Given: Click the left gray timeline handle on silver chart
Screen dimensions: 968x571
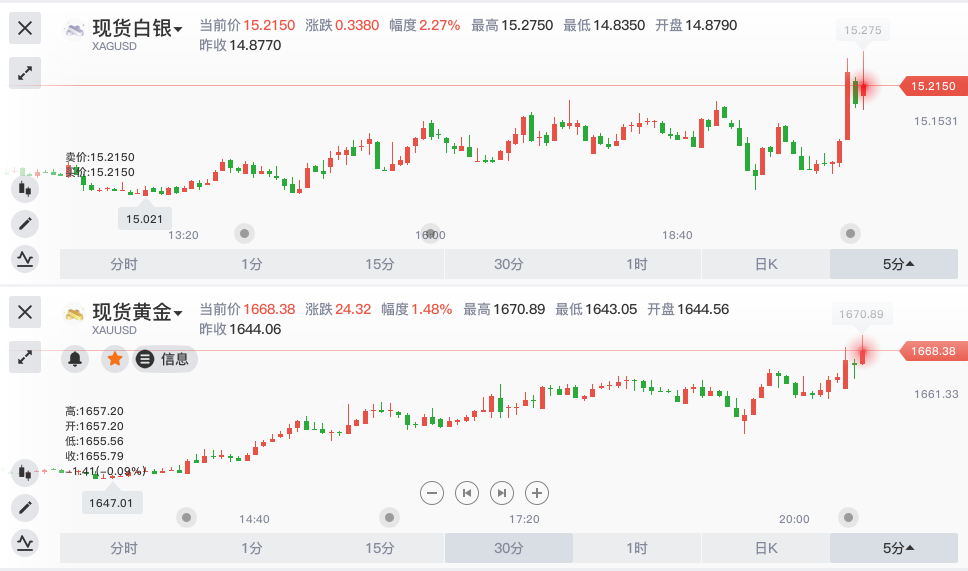Looking at the screenshot, I should coord(244,233).
